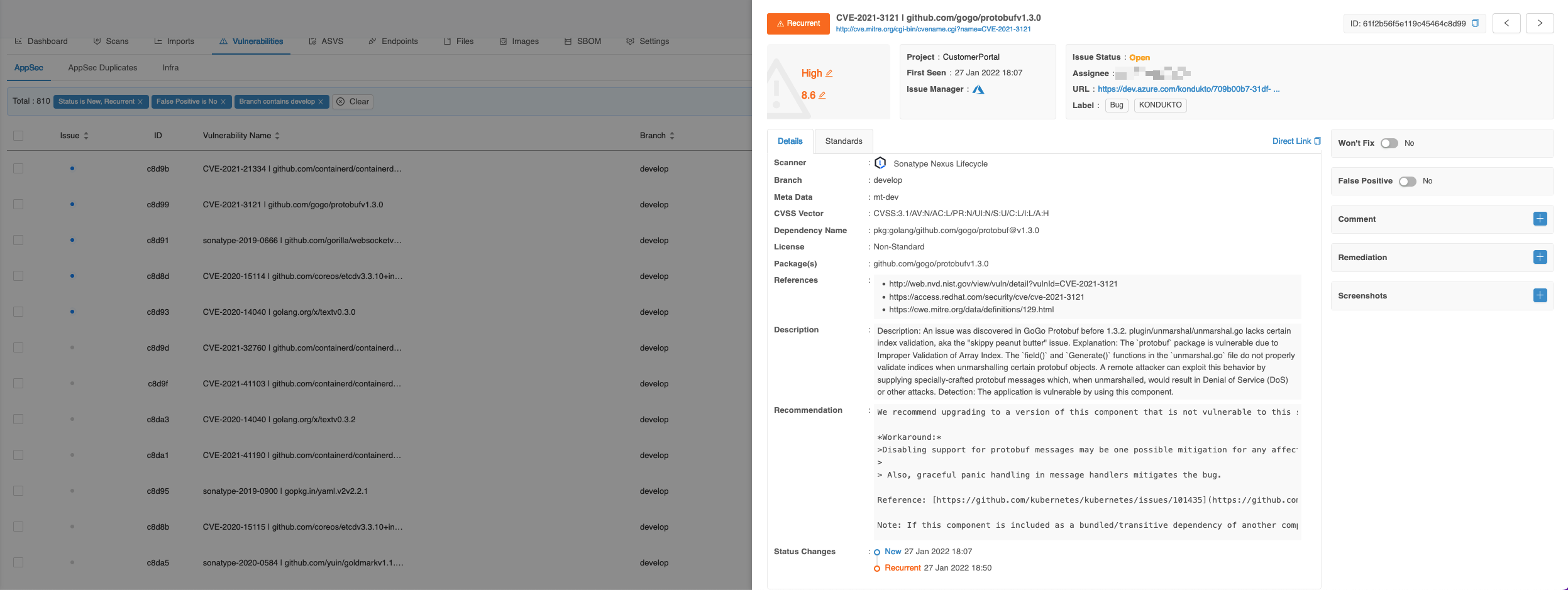Open row CVE-2021-21334 containerd vulnerability
This screenshot has width=1568, height=590.
point(302,169)
